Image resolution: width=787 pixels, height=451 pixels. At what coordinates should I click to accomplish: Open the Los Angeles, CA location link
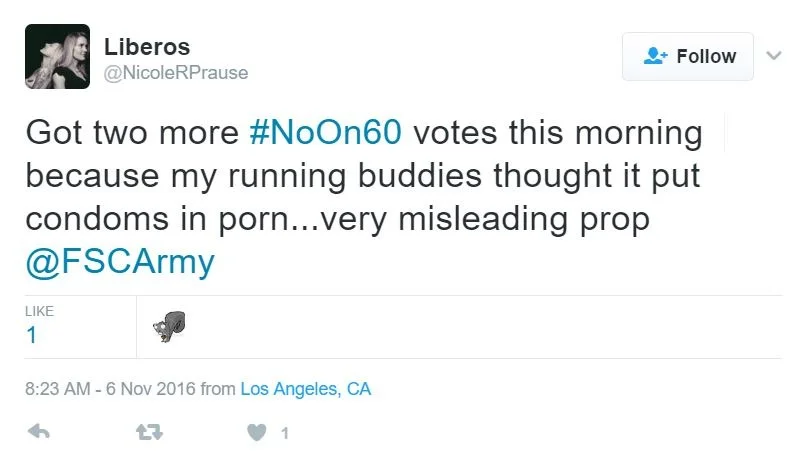306,389
